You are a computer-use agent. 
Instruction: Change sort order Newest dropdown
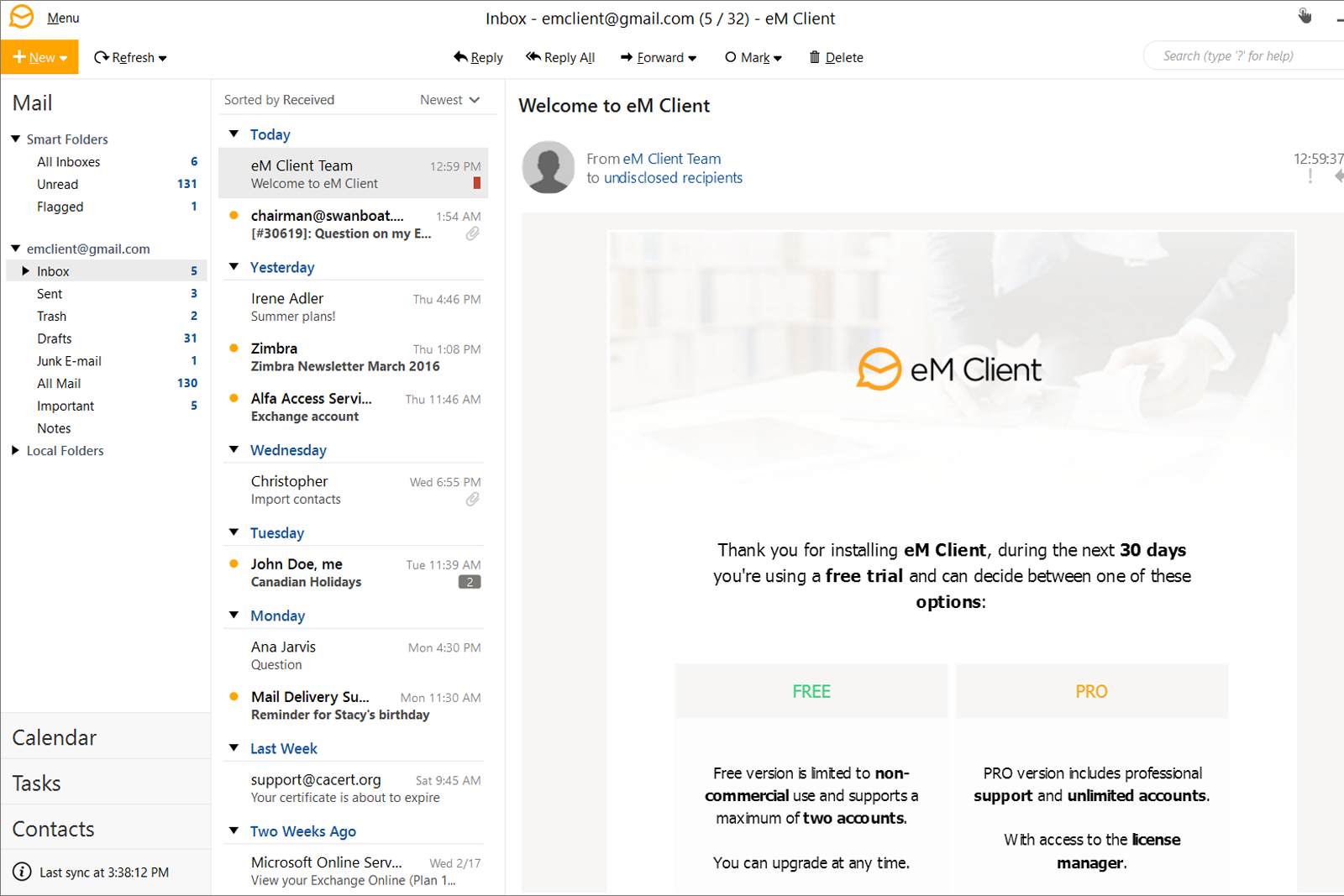pyautogui.click(x=450, y=100)
